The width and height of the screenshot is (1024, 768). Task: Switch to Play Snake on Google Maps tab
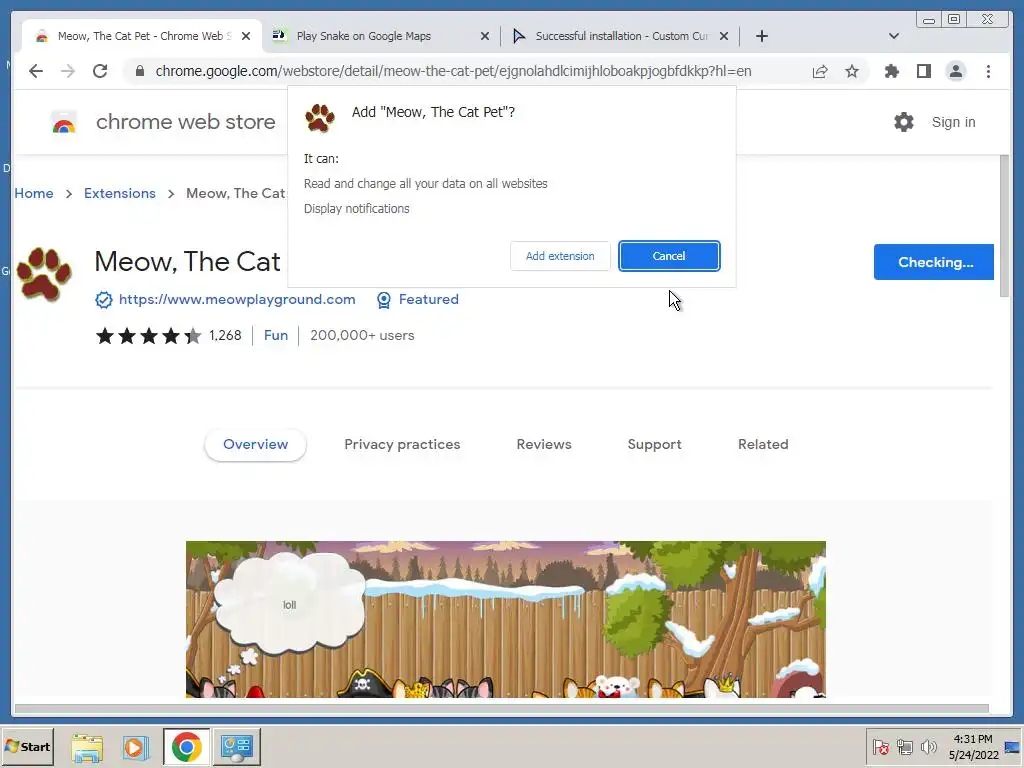pos(381,36)
